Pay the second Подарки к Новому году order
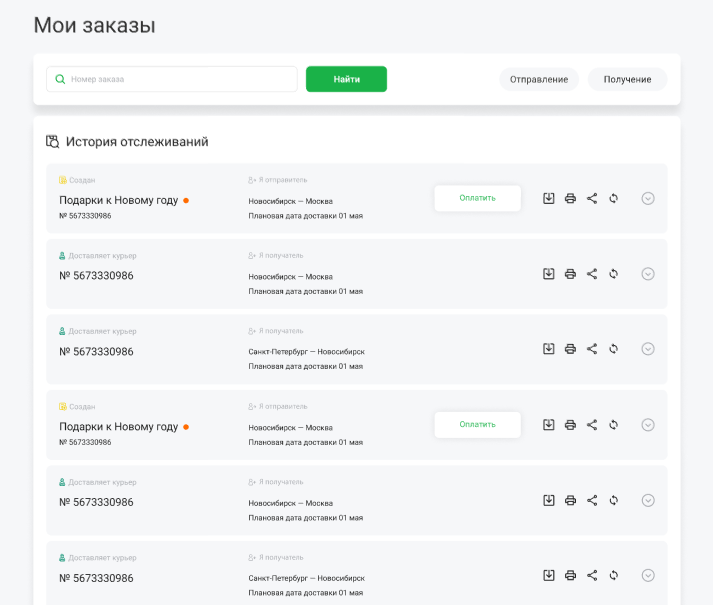 [477, 425]
